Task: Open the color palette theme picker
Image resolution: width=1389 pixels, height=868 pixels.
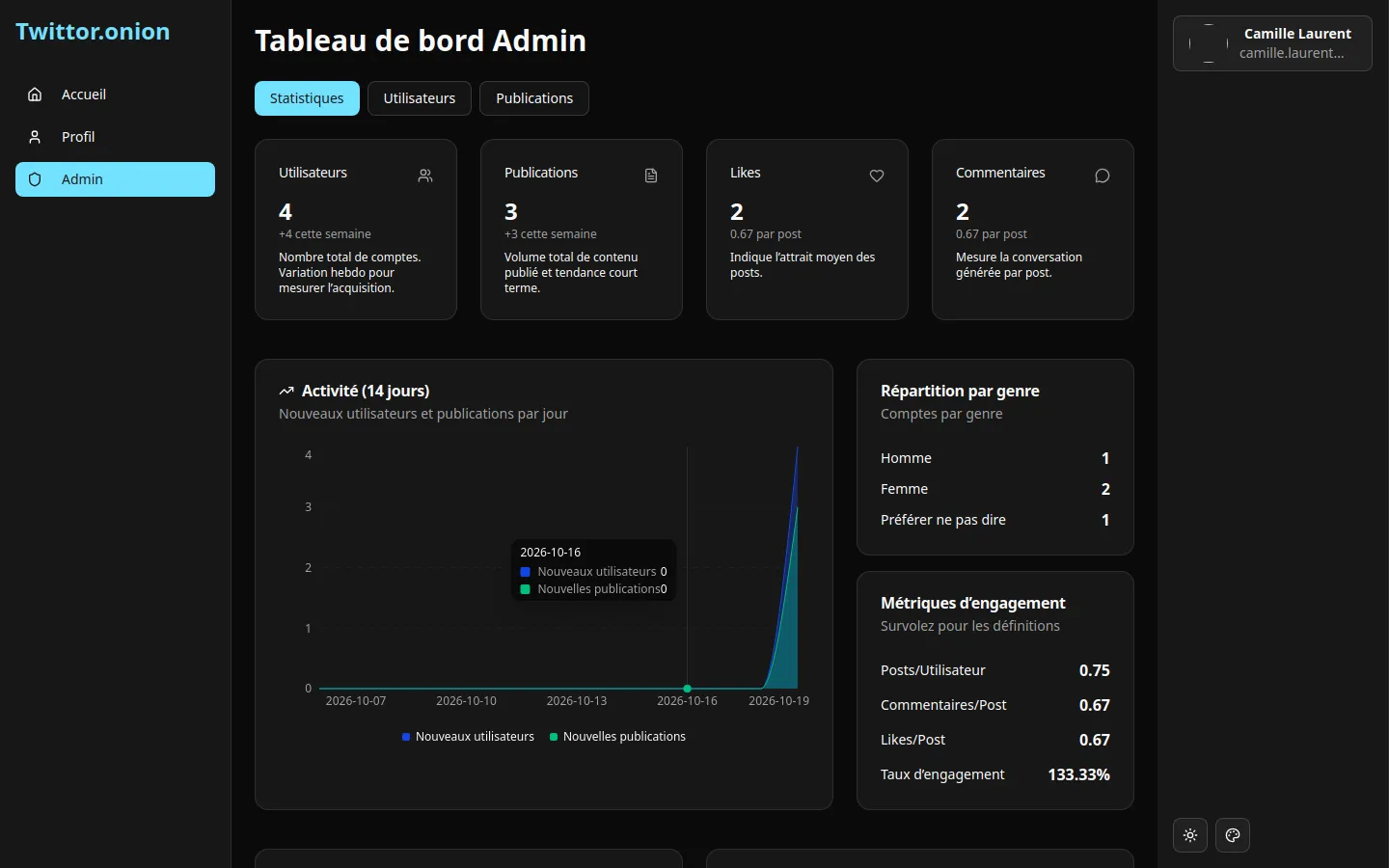Action: 1233,835
